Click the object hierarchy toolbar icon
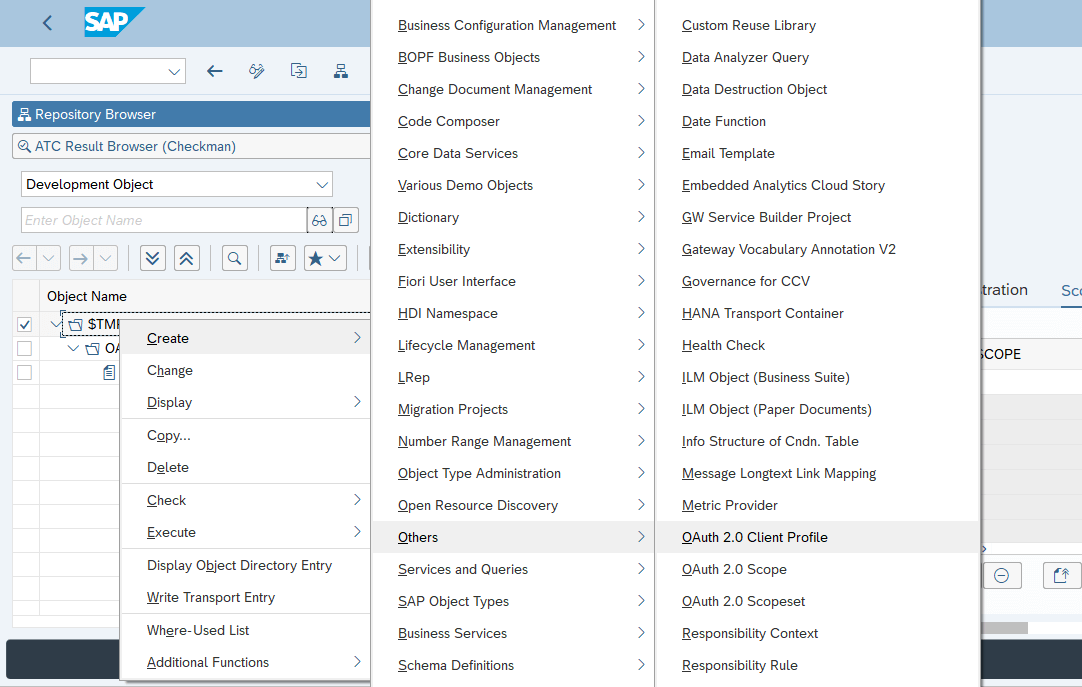The height and width of the screenshot is (687, 1082). pos(341,71)
